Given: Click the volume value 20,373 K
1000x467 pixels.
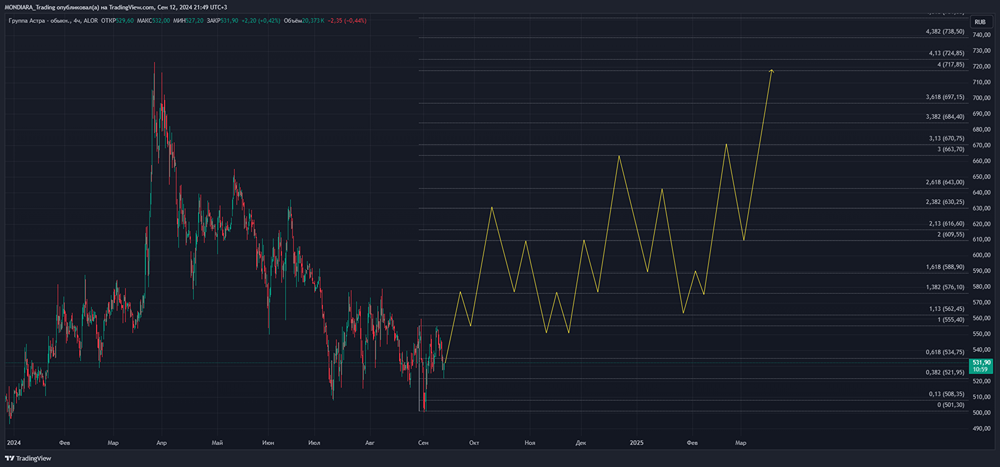Looking at the screenshot, I should click(x=313, y=20).
